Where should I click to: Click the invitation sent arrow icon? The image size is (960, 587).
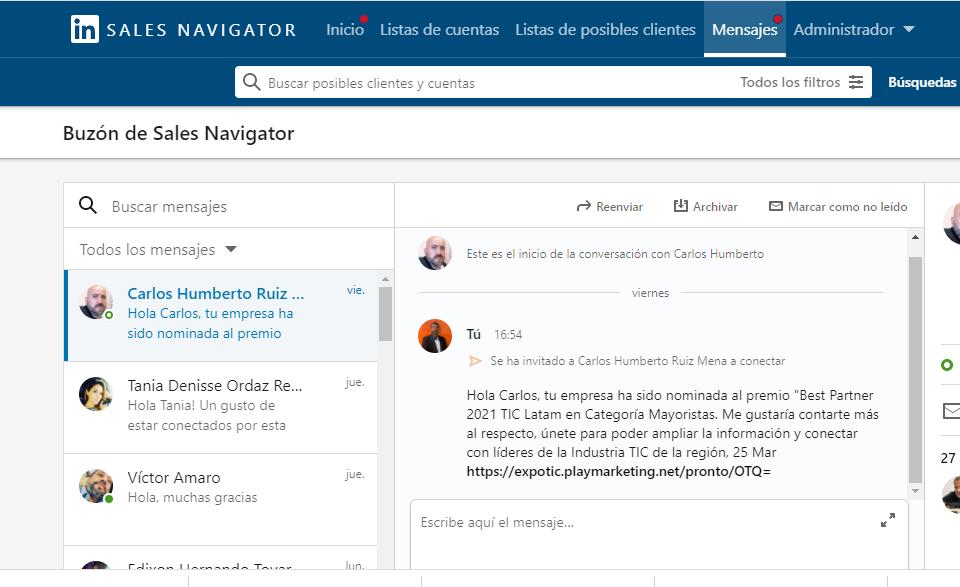(x=475, y=361)
